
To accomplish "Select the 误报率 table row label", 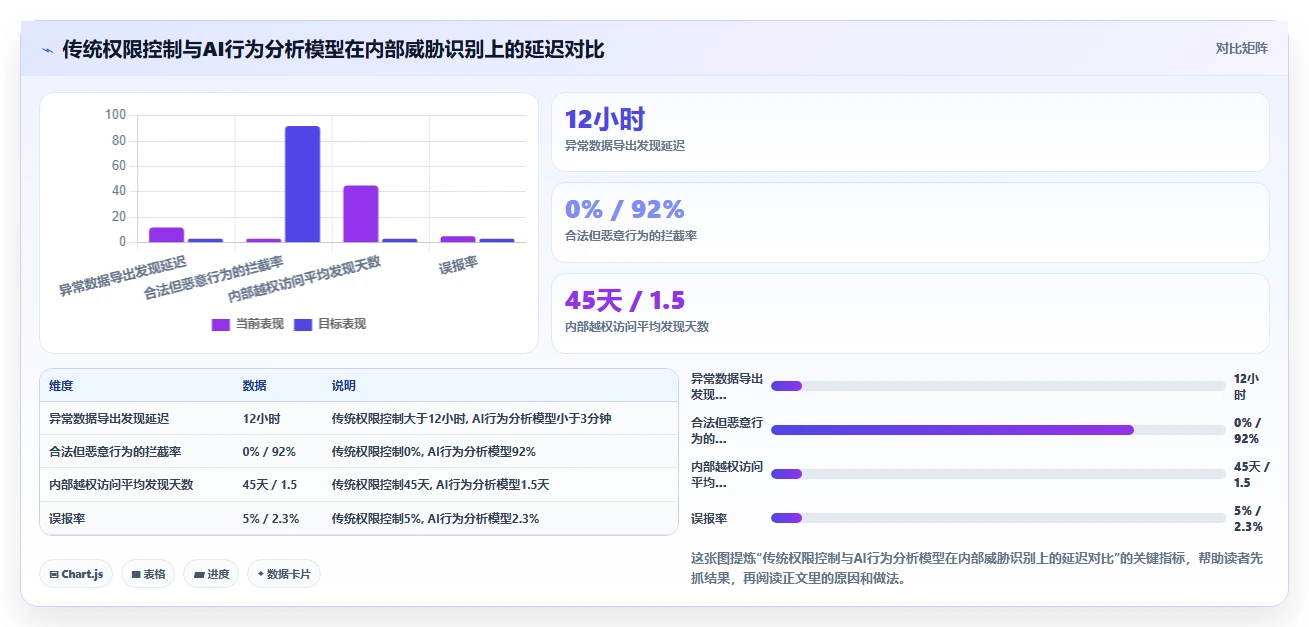I will [x=67, y=519].
